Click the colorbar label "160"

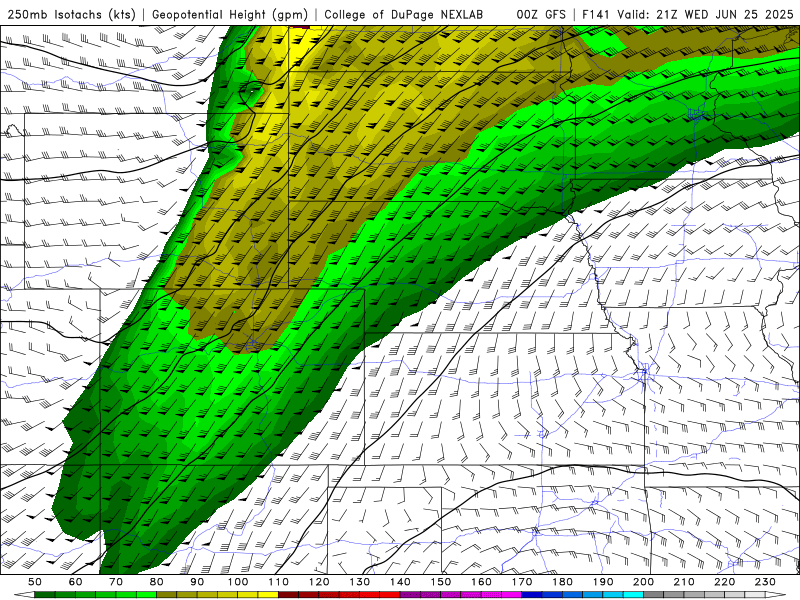click(481, 582)
